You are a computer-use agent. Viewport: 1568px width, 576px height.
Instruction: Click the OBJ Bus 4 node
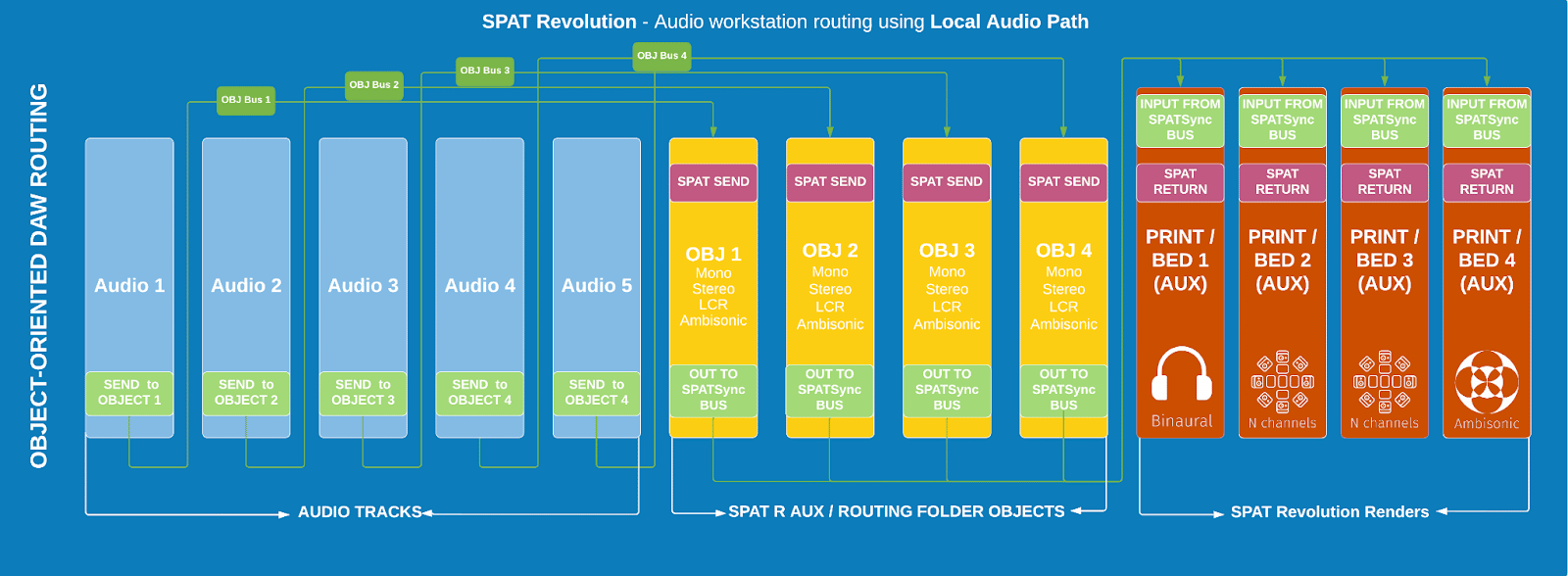(x=661, y=56)
